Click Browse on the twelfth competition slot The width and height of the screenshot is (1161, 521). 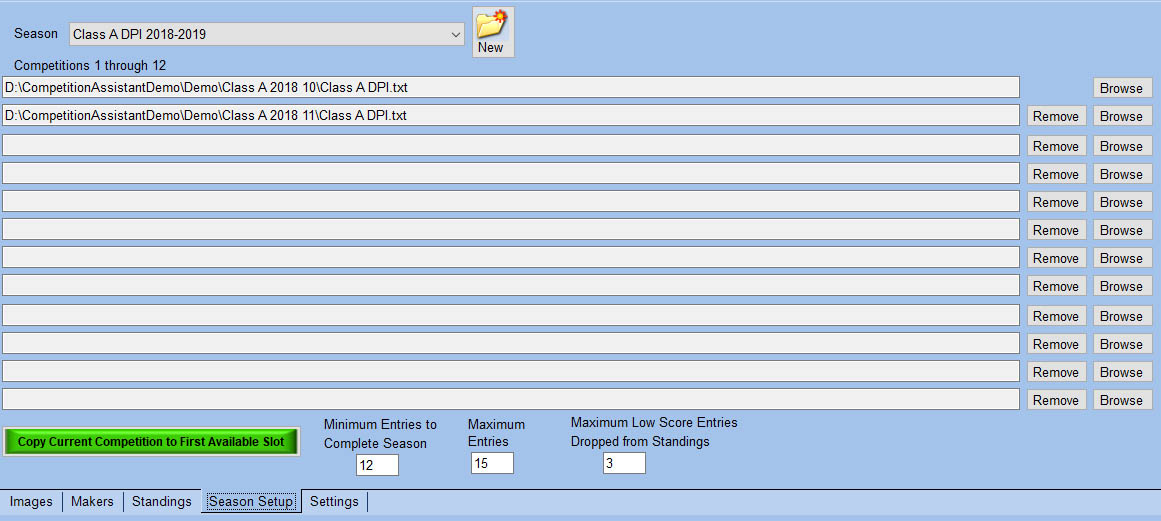pos(1122,400)
